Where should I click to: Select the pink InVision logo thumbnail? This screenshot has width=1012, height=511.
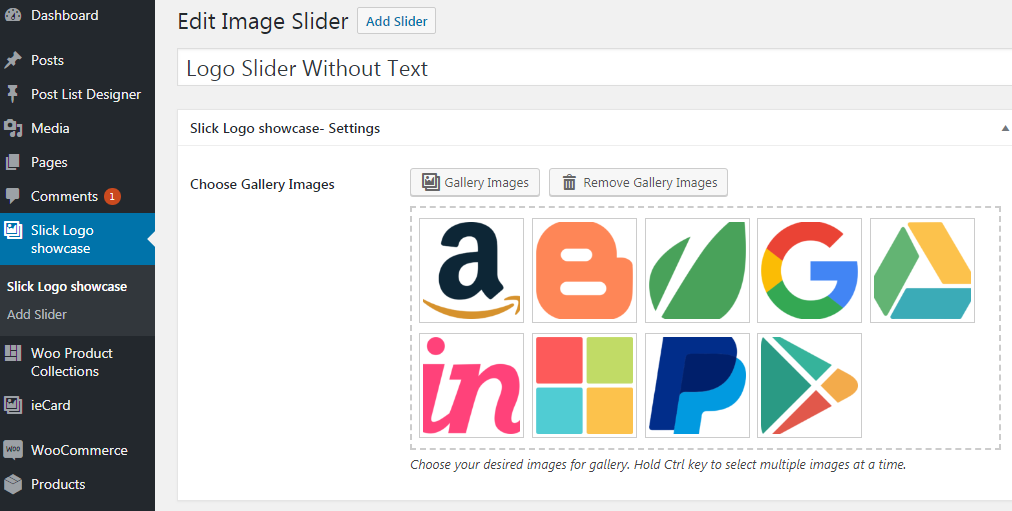[x=471, y=385]
